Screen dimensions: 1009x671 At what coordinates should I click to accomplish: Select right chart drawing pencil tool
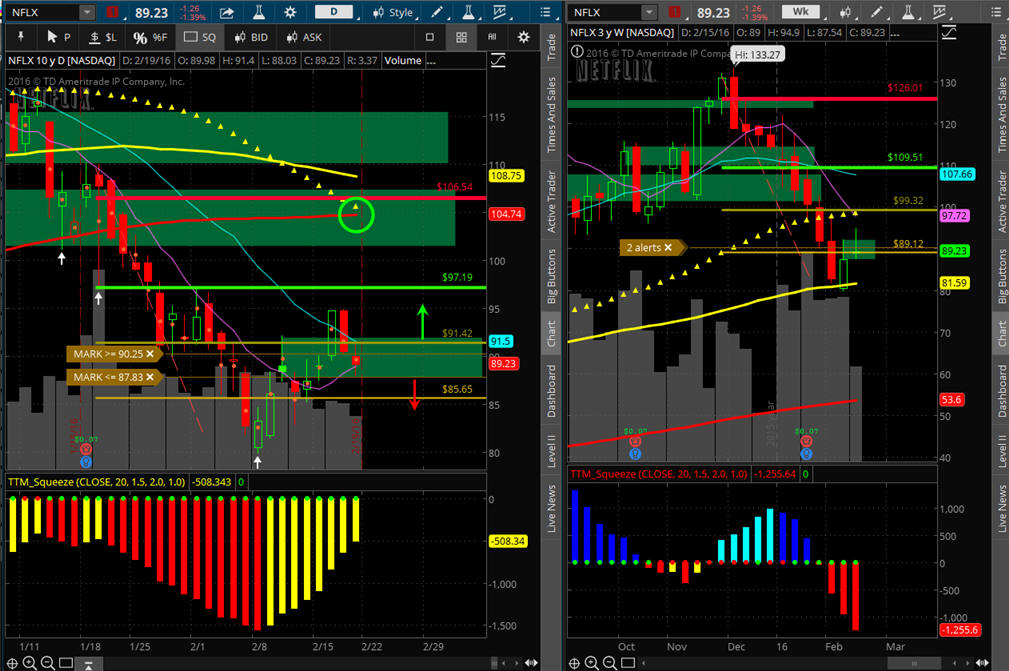(x=877, y=12)
